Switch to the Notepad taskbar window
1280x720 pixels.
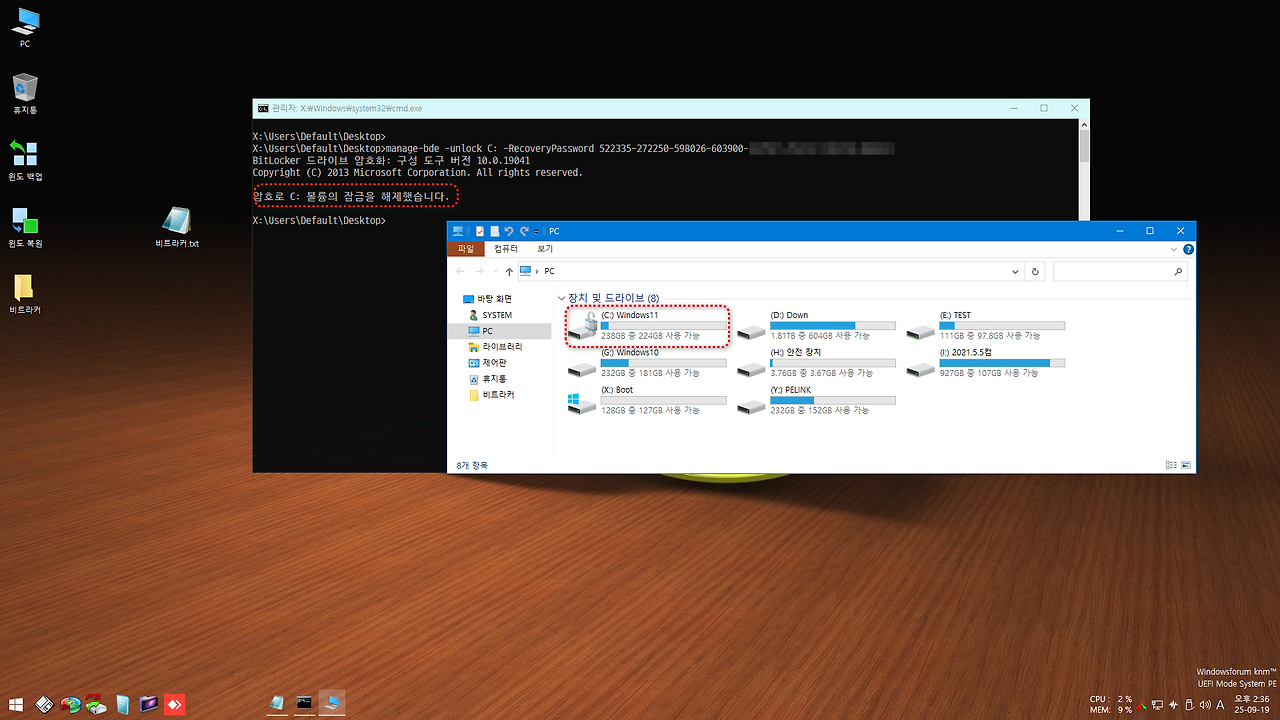click(x=278, y=704)
